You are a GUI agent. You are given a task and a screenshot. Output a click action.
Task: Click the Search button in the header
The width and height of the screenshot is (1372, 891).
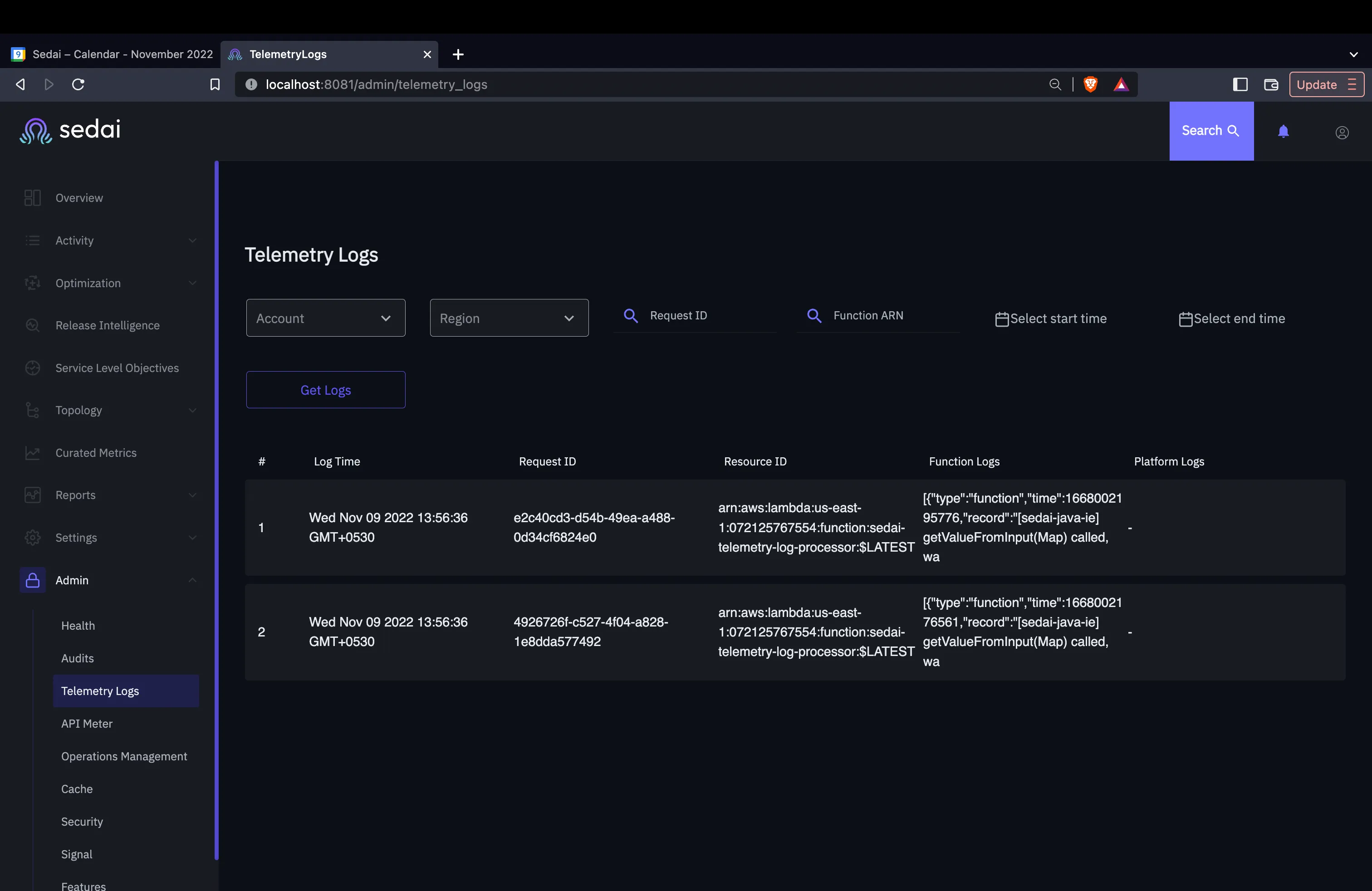(1210, 131)
